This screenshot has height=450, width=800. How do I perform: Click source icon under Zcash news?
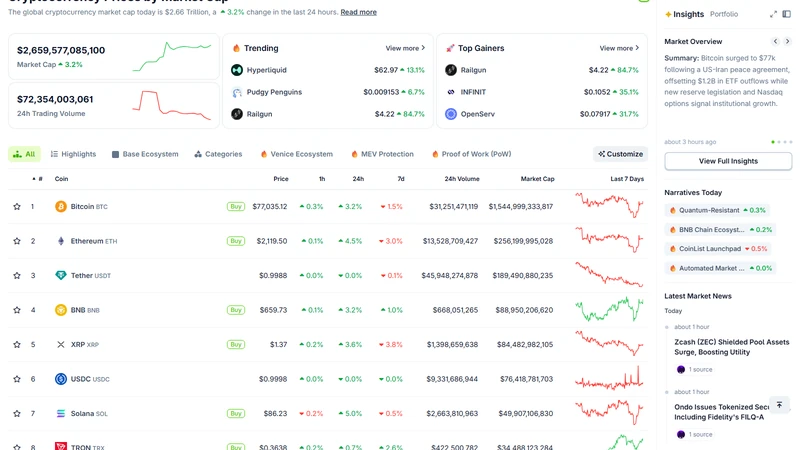681,369
